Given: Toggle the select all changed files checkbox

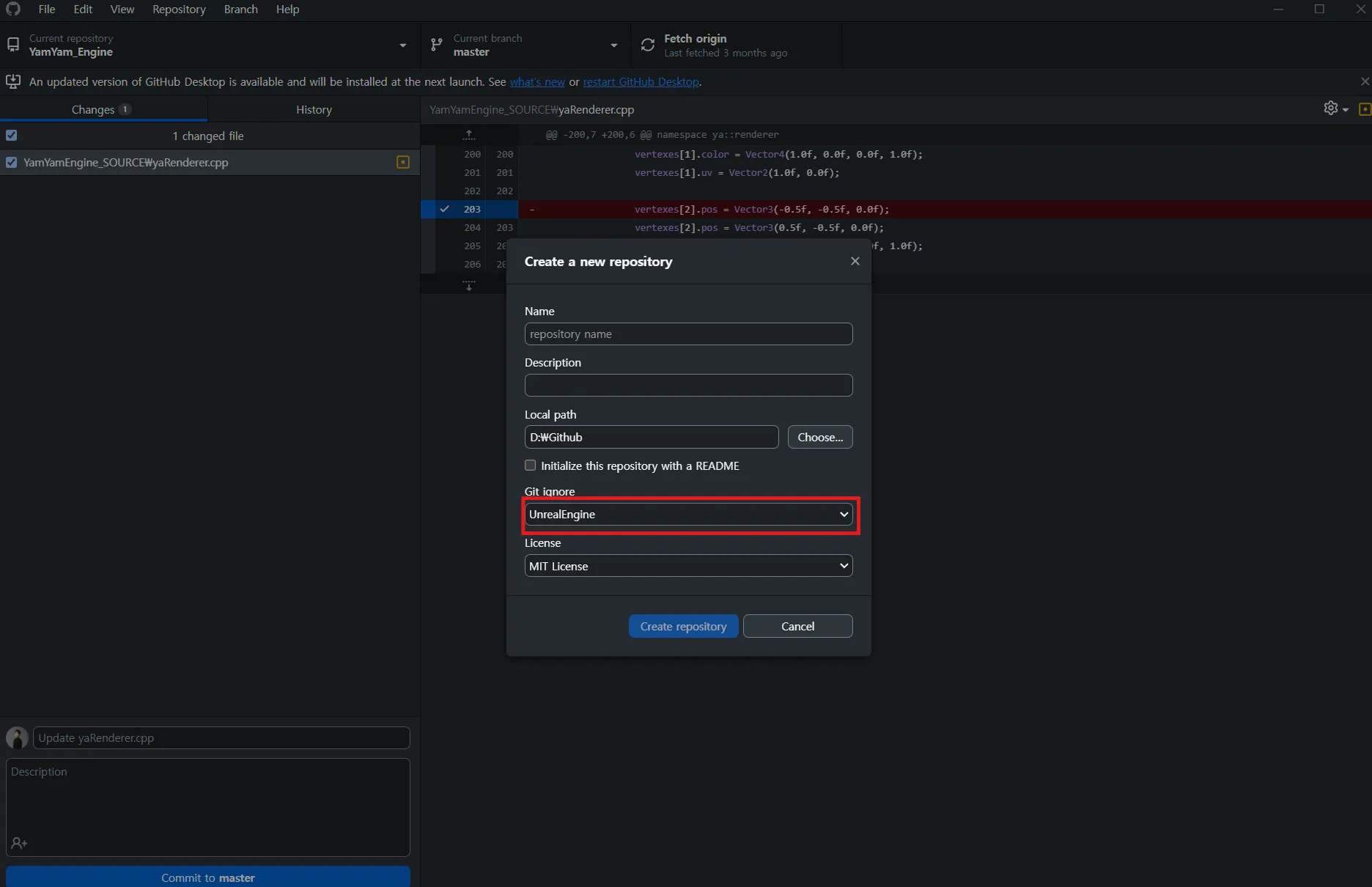Looking at the screenshot, I should point(12,136).
